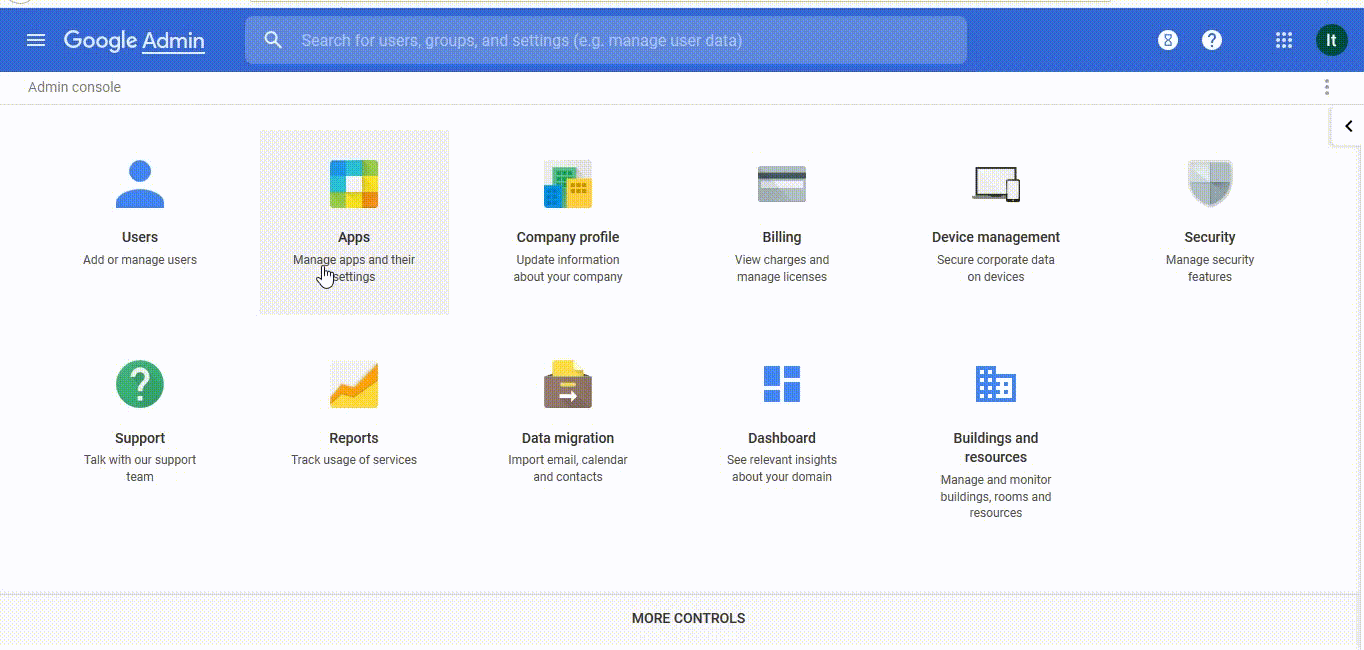Click 'Track usage of services' description
Screen dimensions: 1364x650
pos(354,460)
